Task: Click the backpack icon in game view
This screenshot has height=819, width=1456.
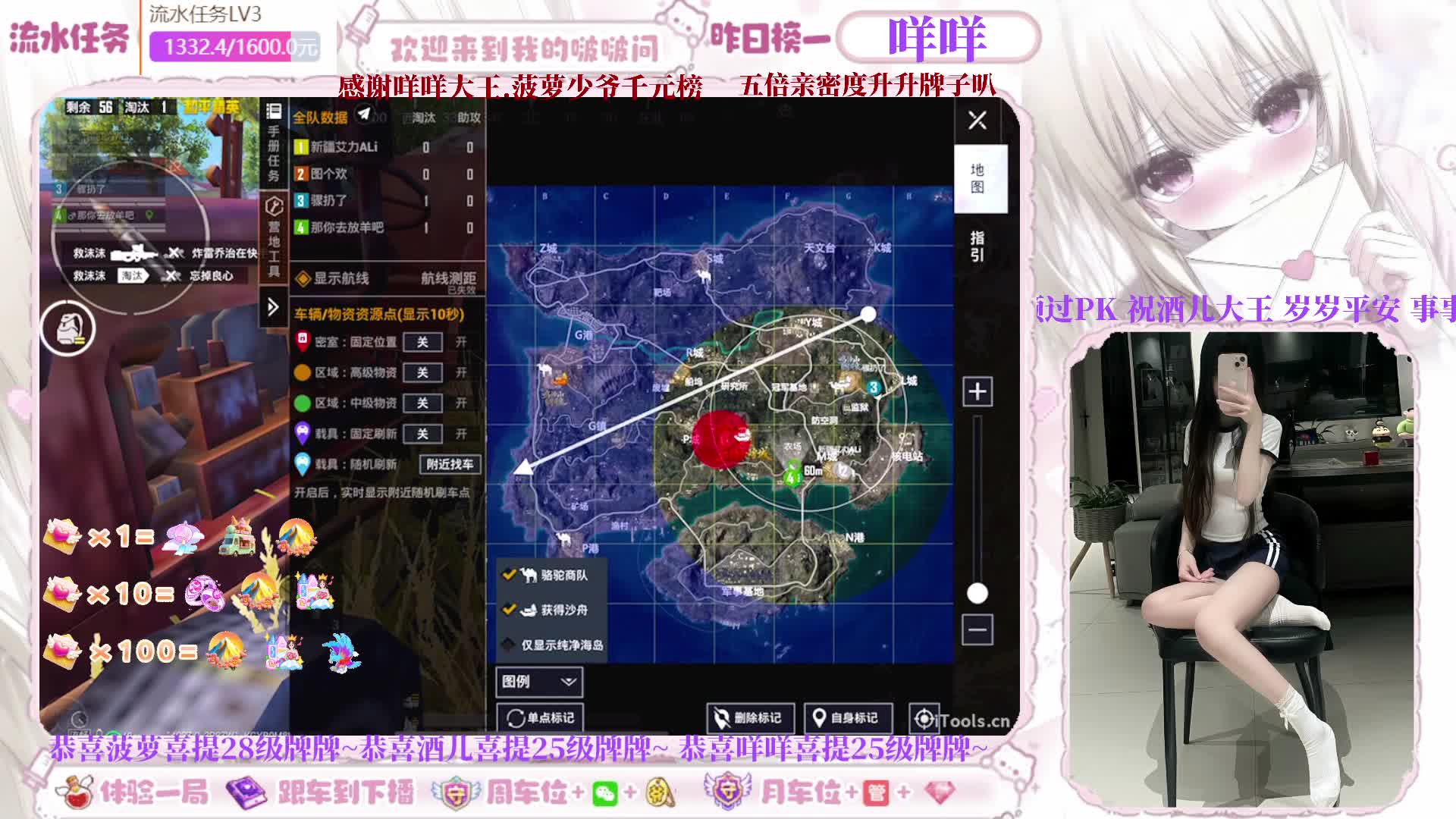Action: coord(67,328)
